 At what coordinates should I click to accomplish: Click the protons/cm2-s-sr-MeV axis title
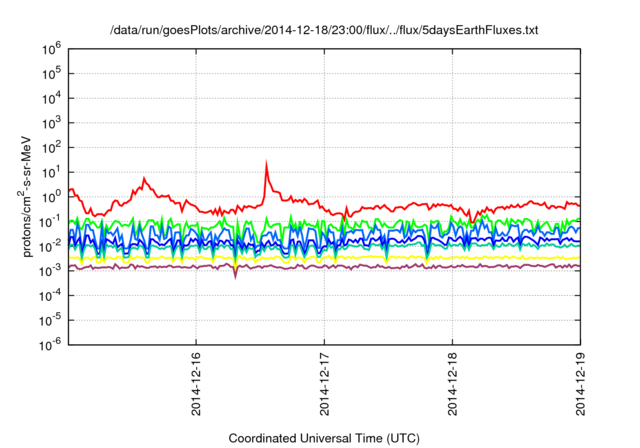pos(25,197)
